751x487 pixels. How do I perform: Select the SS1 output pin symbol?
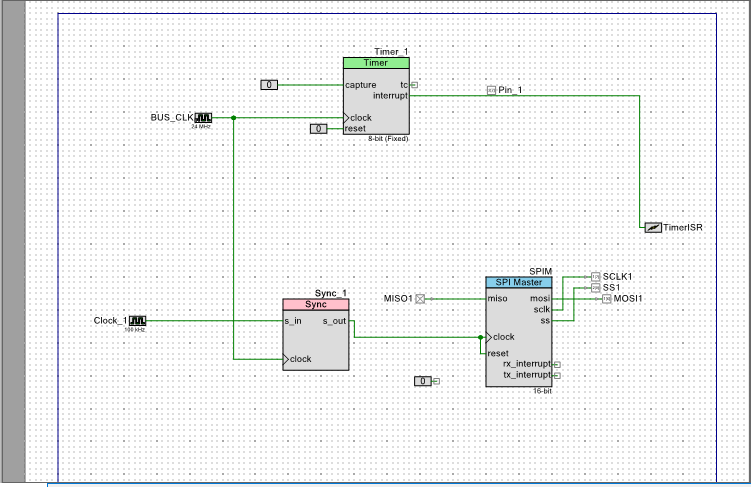(x=595, y=288)
